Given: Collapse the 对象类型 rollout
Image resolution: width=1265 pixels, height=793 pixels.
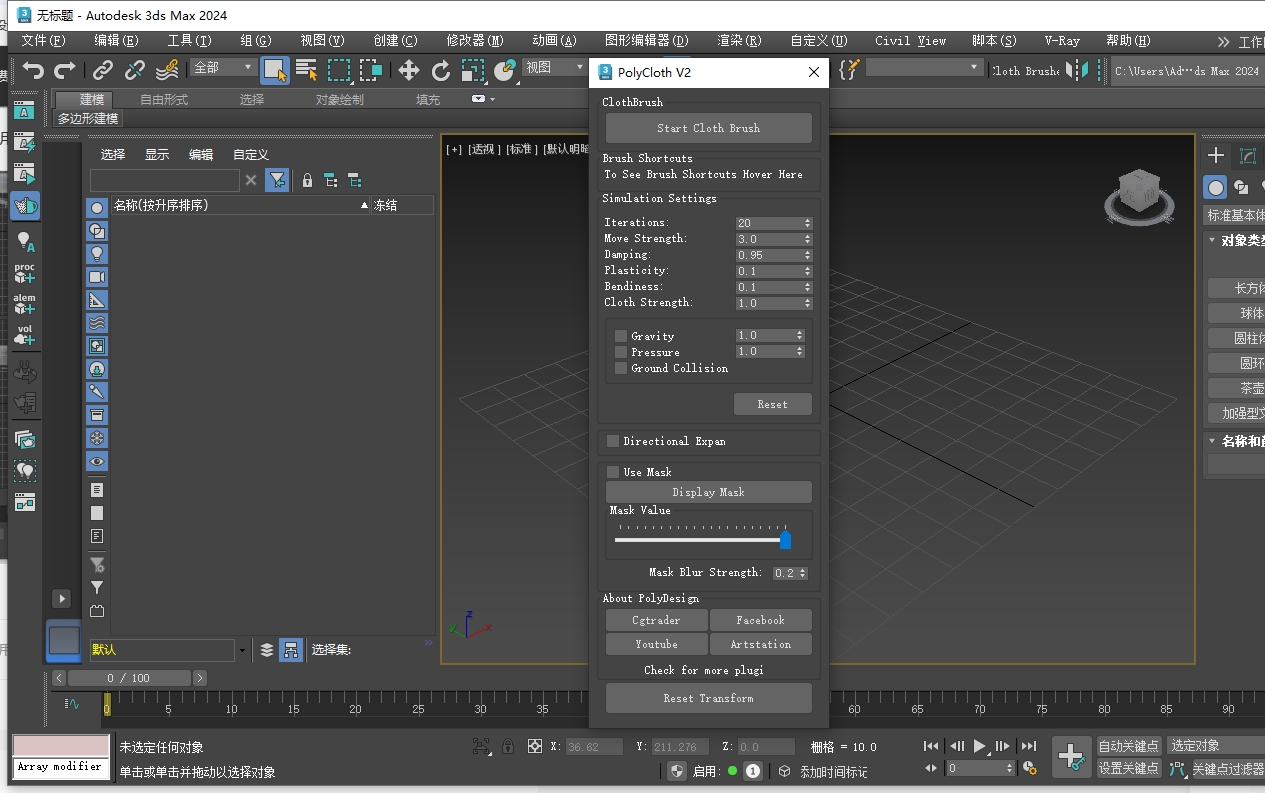Looking at the screenshot, I should 1238,239.
